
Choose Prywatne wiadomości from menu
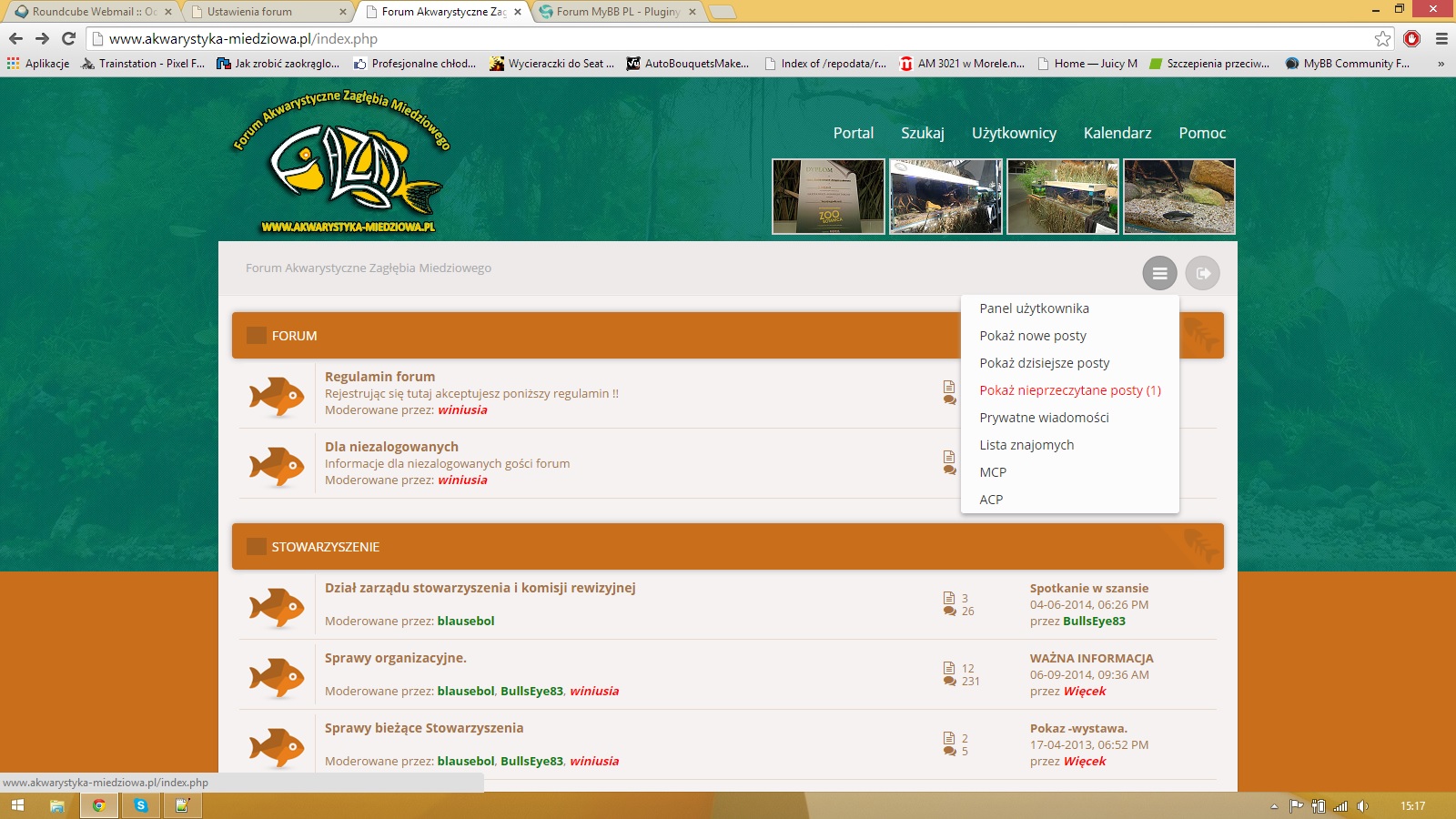(x=1044, y=418)
